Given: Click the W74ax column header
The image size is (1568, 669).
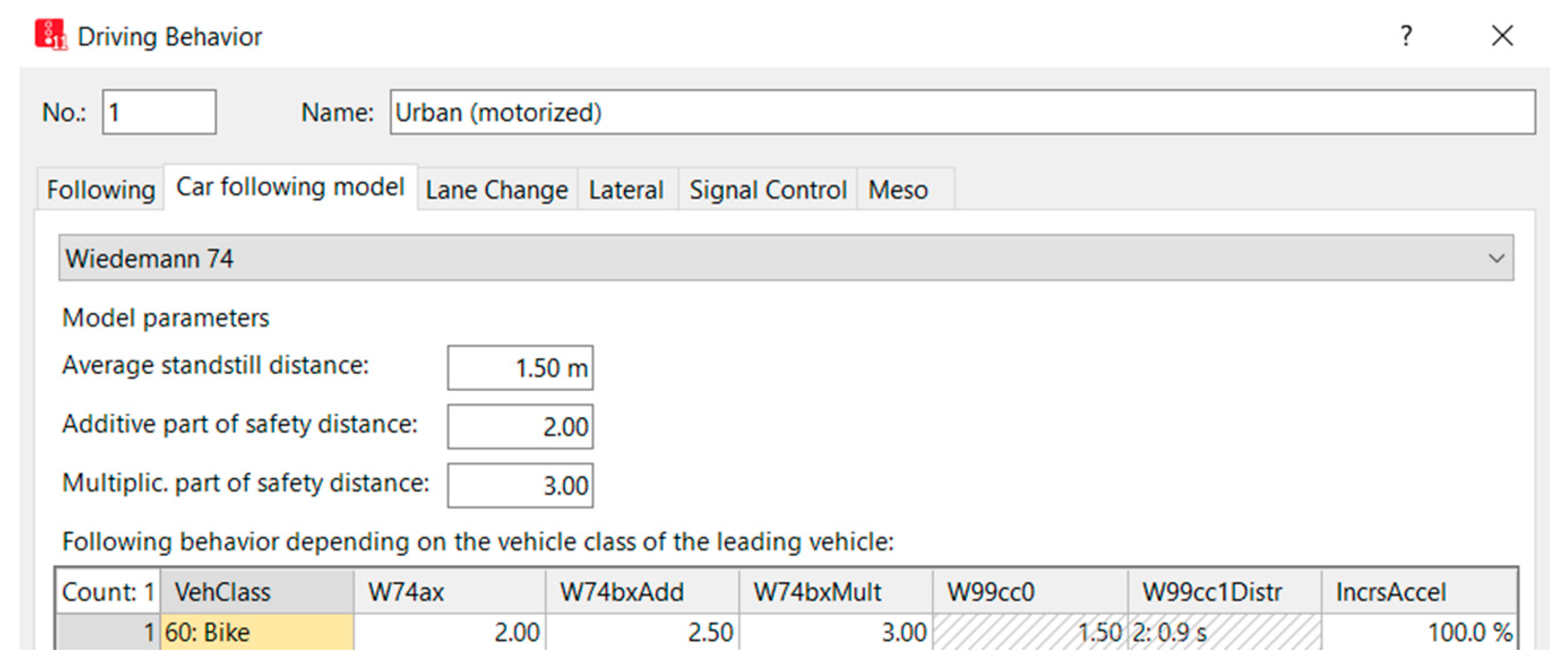Looking at the screenshot, I should pos(449,592).
